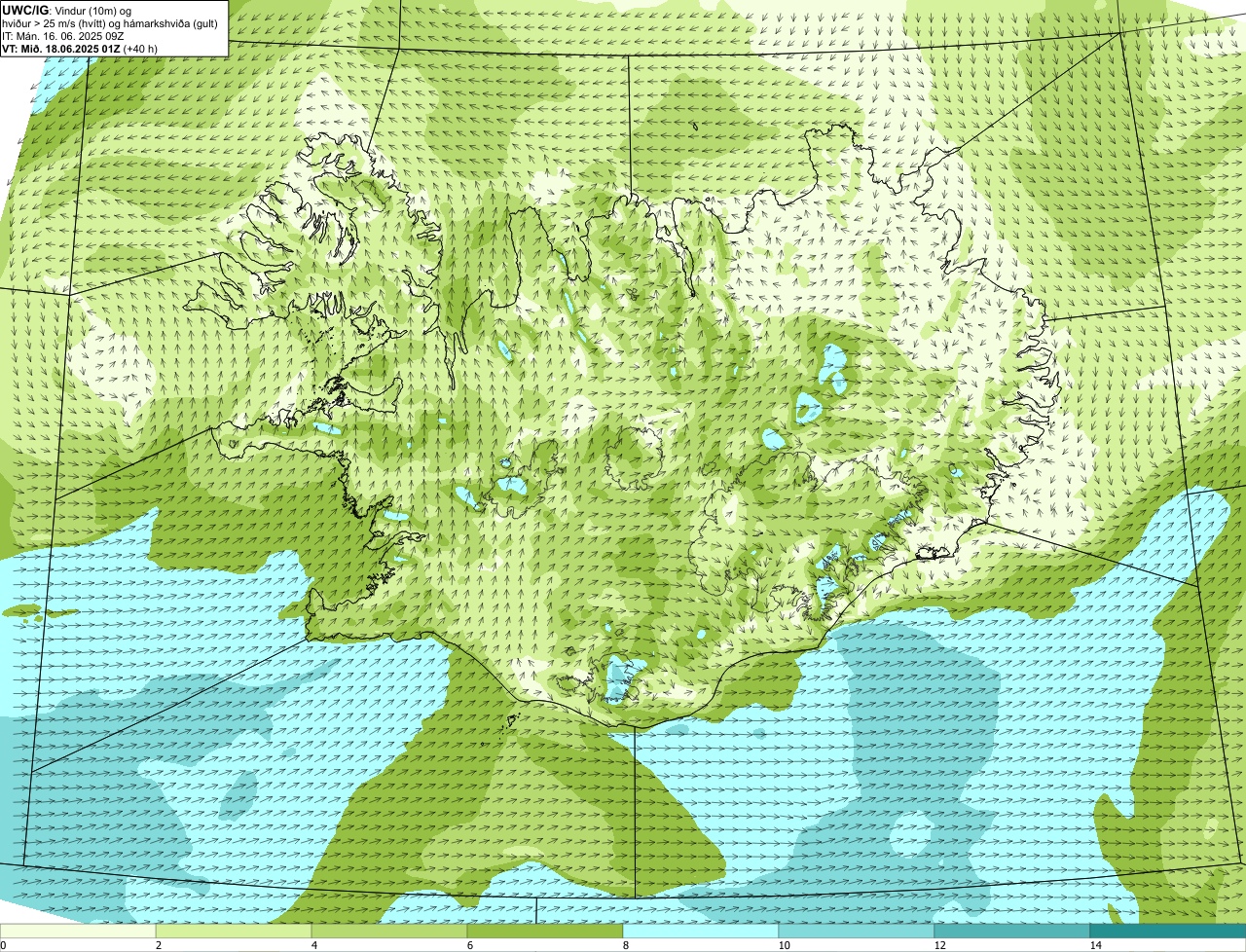Click the legend scale label "10"
The width and height of the screenshot is (1246, 952).
(x=783, y=945)
